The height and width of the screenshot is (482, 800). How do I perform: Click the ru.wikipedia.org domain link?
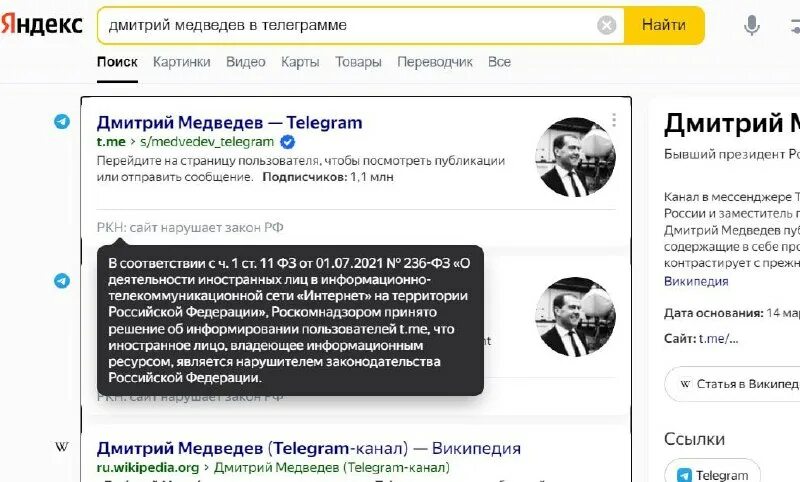pos(148,467)
